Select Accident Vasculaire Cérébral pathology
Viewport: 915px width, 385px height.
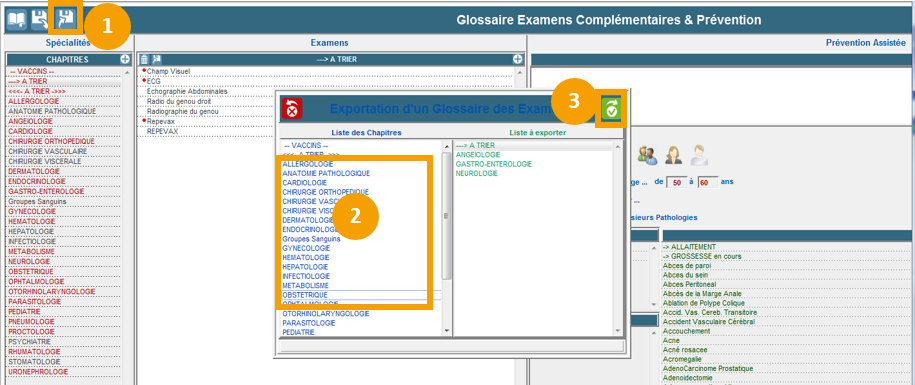[708, 321]
